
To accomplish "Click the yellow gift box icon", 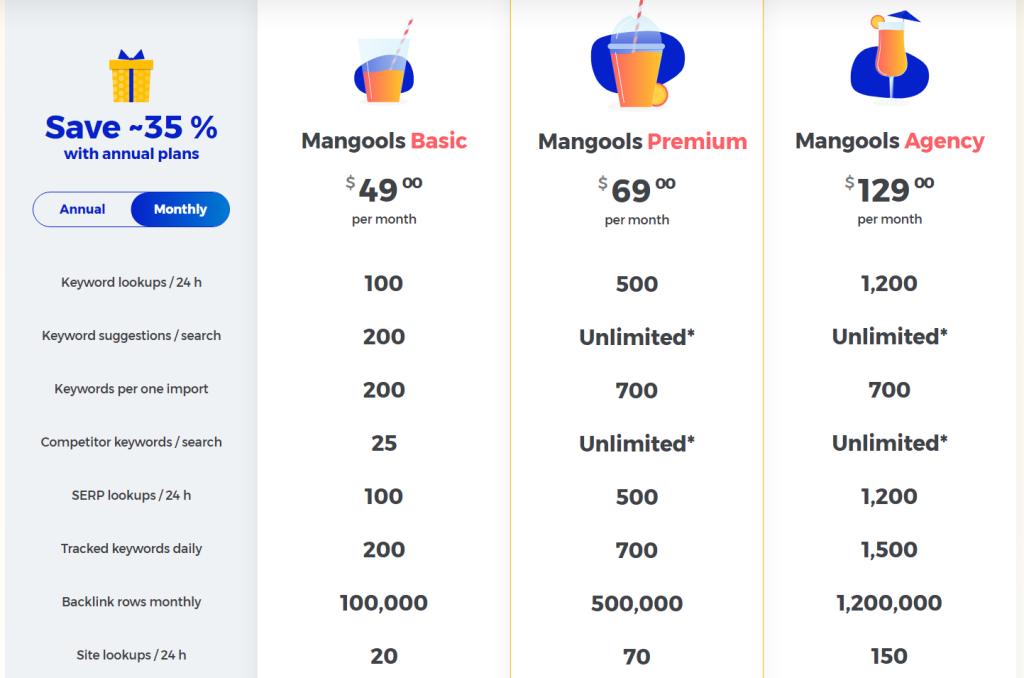I will (131, 76).
